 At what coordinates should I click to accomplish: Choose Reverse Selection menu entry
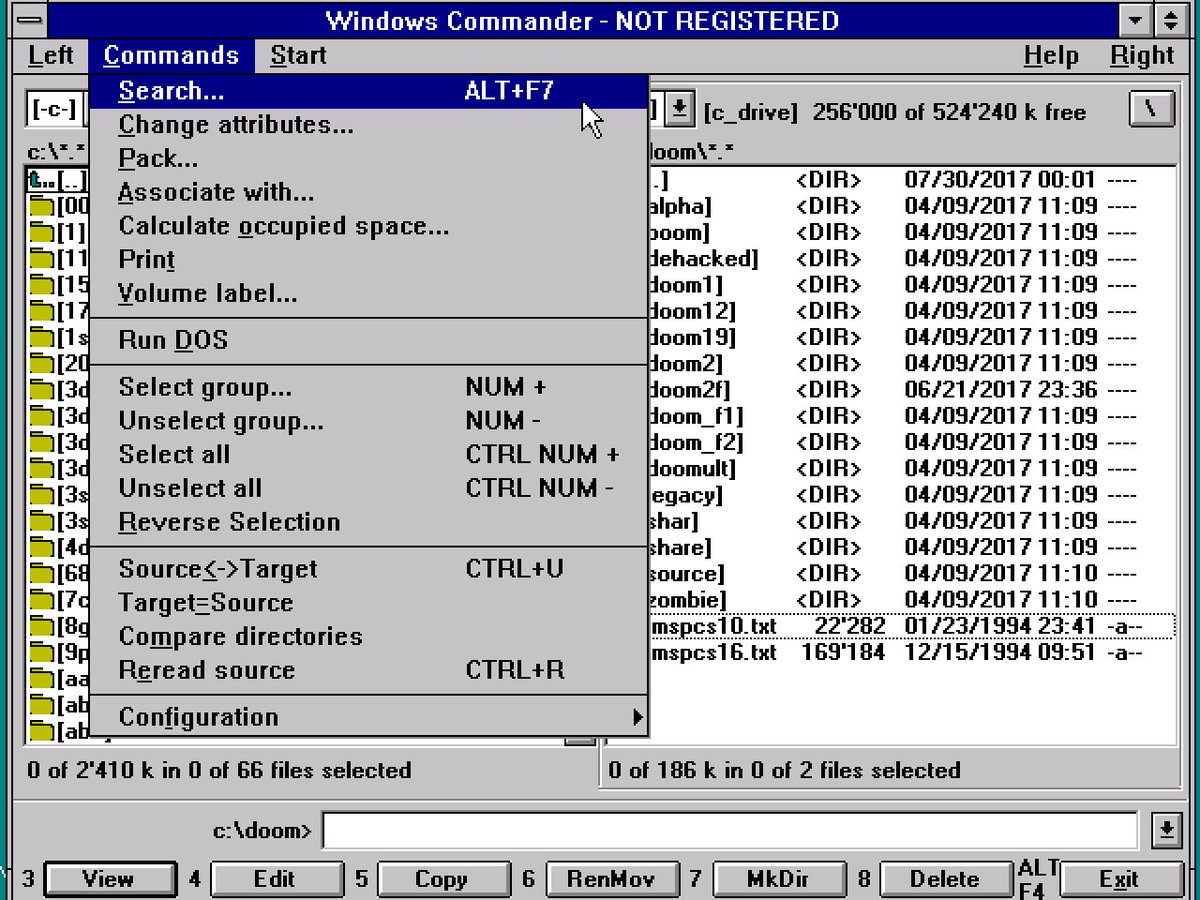pos(369,522)
